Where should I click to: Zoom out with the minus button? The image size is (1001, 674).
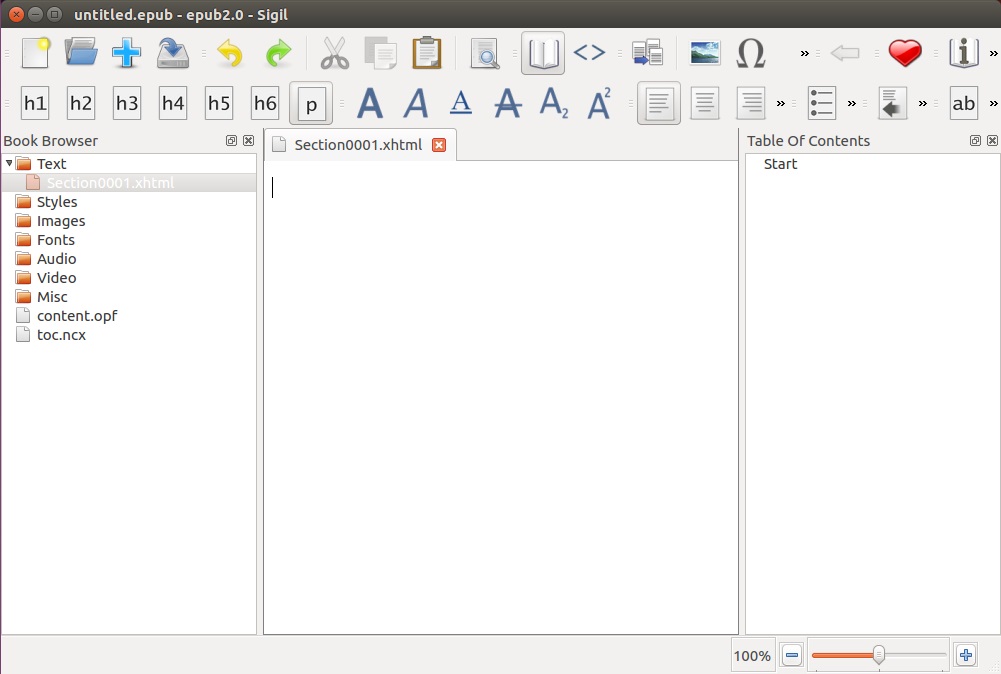click(x=792, y=655)
